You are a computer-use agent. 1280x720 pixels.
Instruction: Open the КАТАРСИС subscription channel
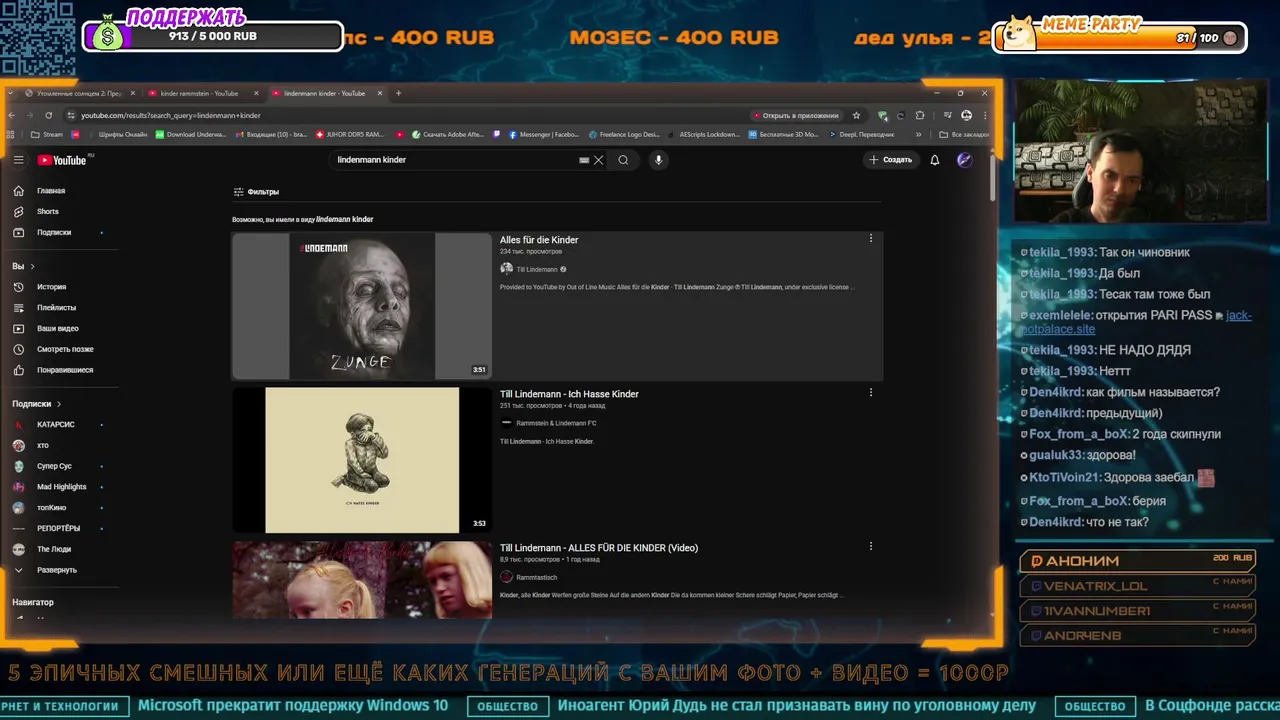[x=56, y=425]
